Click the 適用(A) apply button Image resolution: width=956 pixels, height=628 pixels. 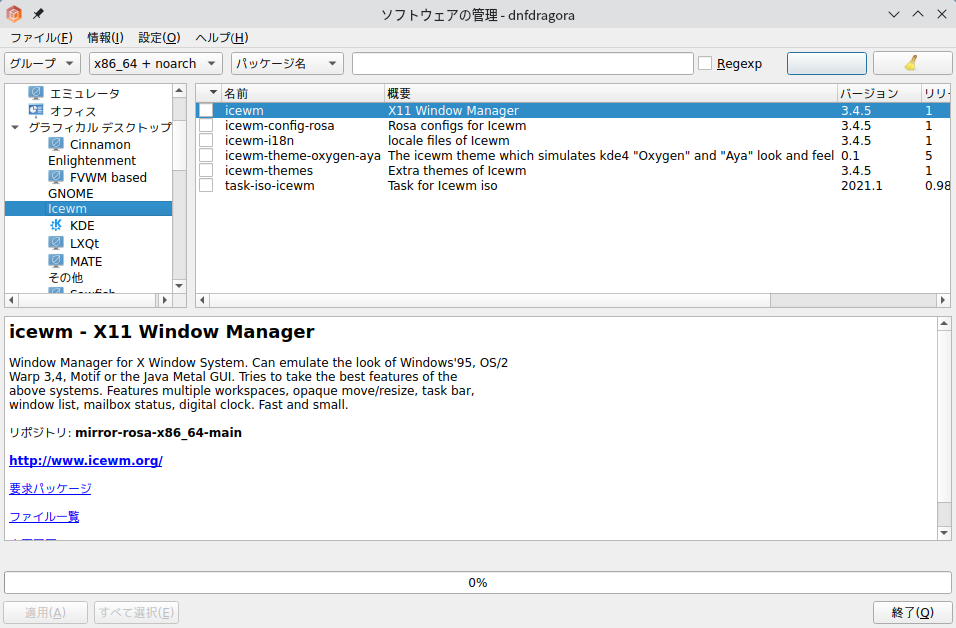tap(46, 612)
